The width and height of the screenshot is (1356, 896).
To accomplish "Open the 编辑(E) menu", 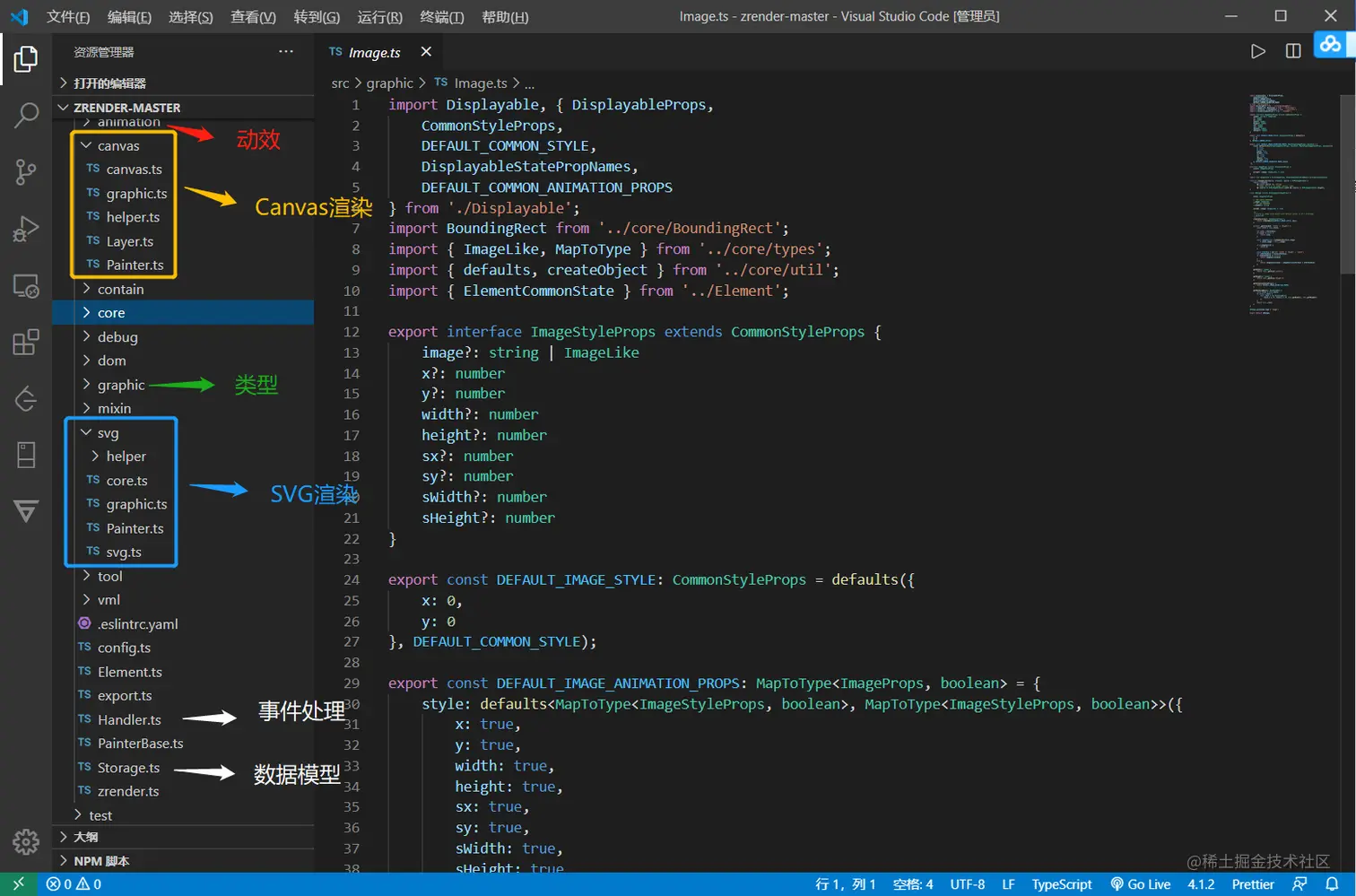I will [129, 16].
